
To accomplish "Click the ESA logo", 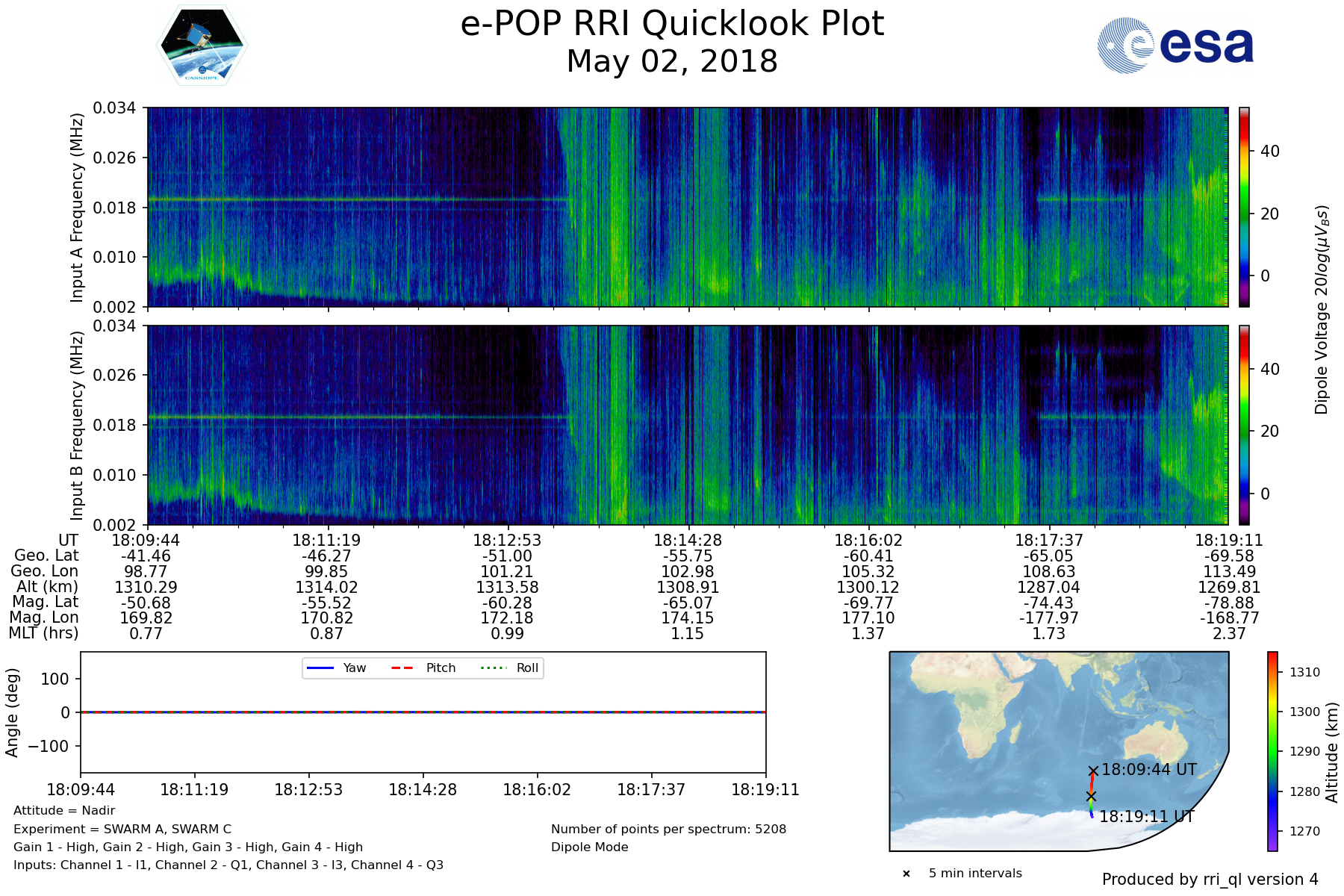I will (x=1175, y=46).
